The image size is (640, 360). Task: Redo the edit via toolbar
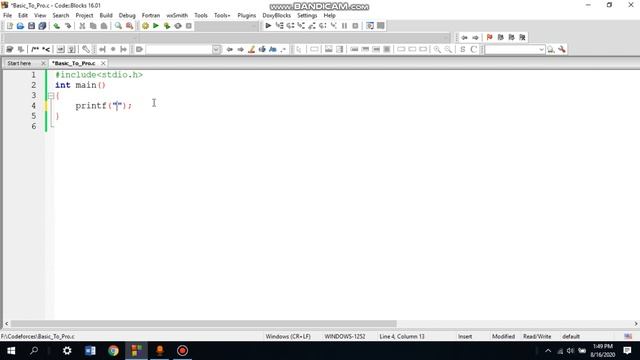[68, 26]
